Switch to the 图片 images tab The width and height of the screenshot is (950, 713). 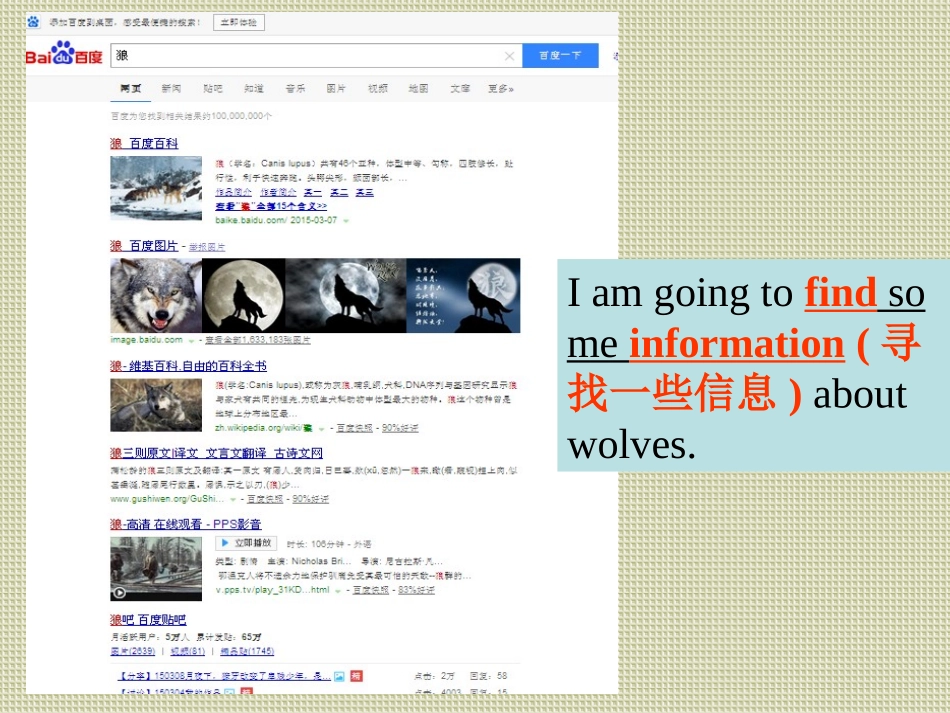[336, 89]
